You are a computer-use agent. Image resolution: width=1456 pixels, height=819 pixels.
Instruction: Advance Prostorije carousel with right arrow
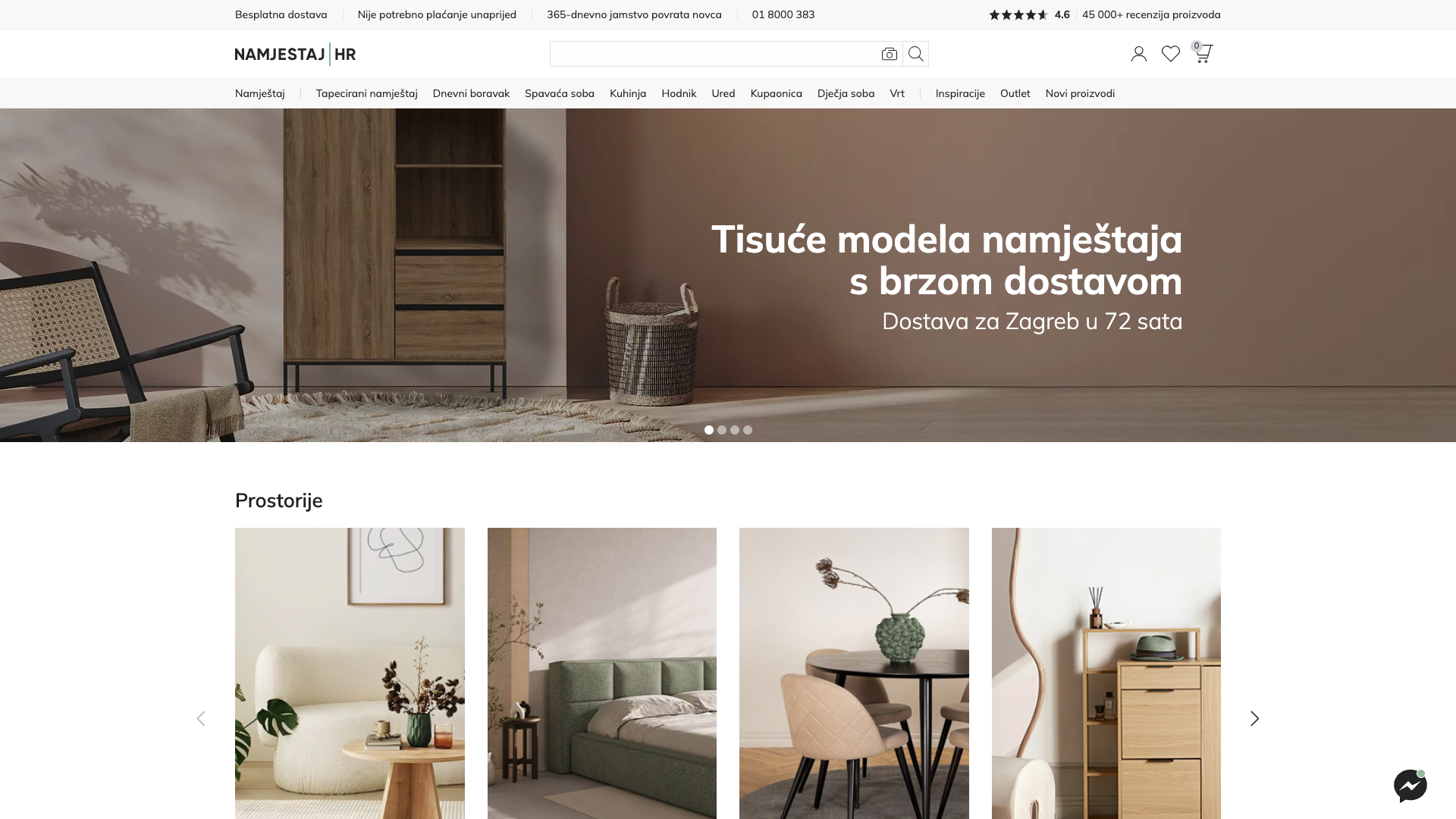[x=1254, y=718]
